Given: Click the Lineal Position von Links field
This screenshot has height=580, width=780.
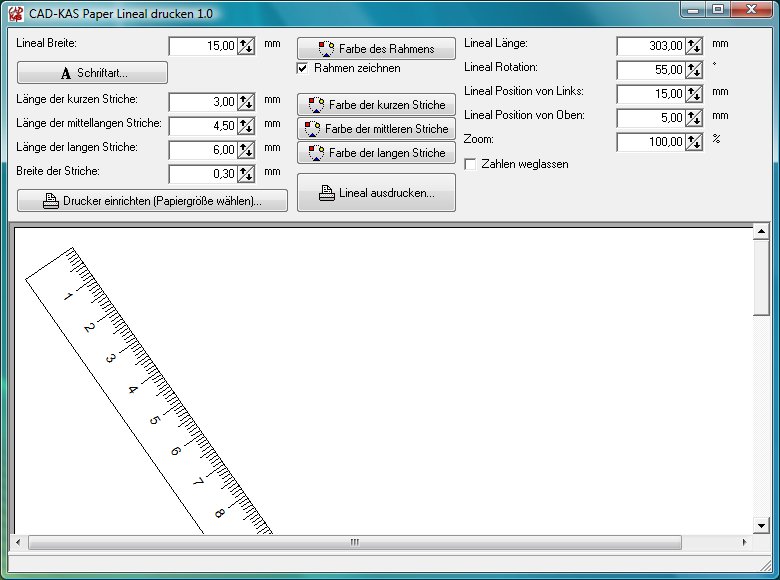Looking at the screenshot, I should (650, 94).
